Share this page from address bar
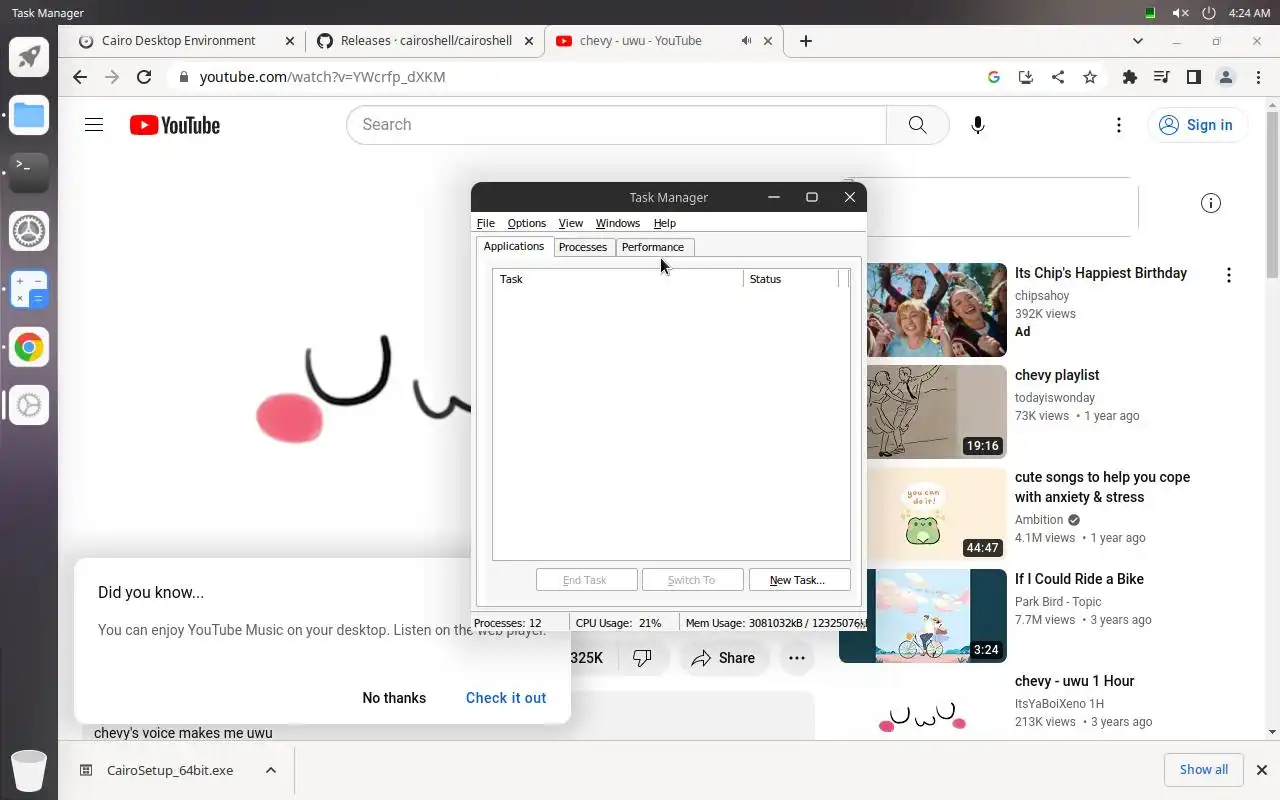Image resolution: width=1280 pixels, height=800 pixels. click(x=1057, y=77)
